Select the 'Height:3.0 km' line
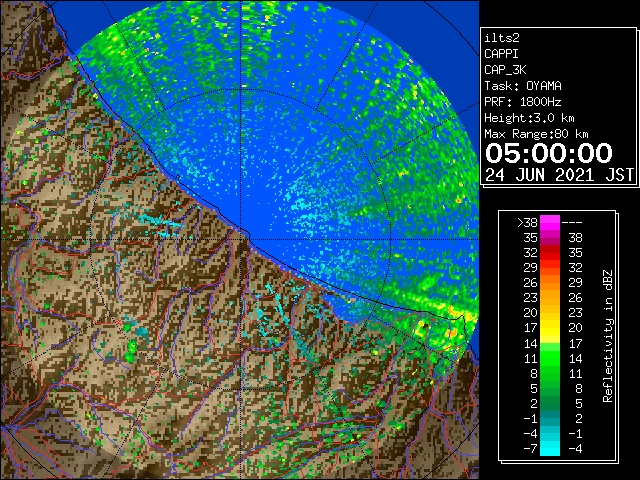 (x=529, y=118)
